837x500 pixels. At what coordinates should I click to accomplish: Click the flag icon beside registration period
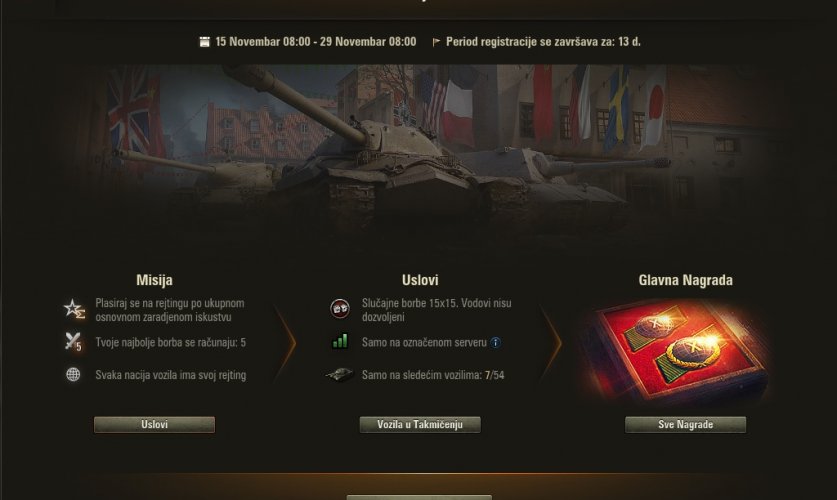(x=436, y=42)
